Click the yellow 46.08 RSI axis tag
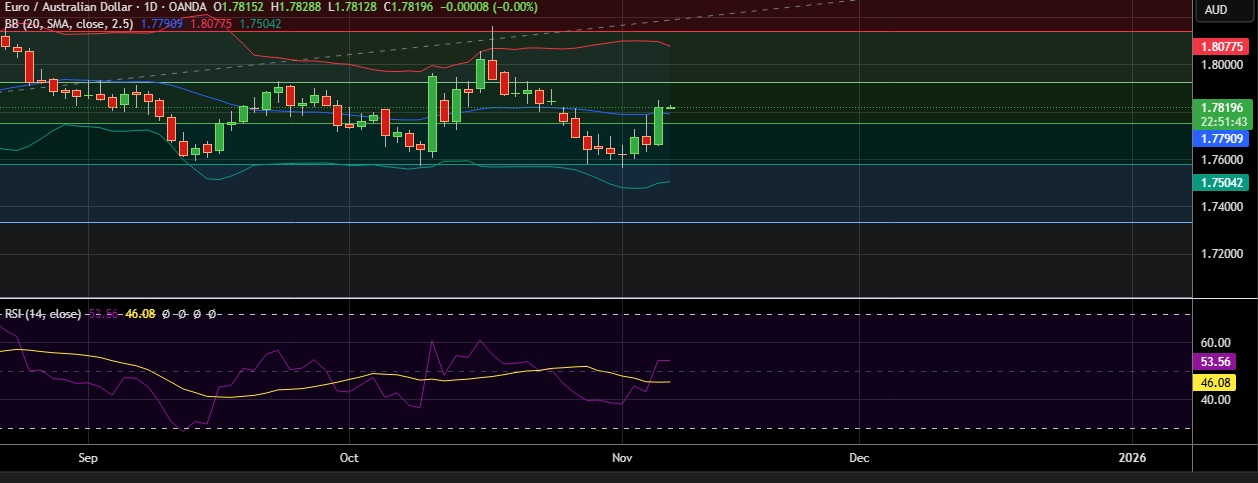This screenshot has height=483, width=1258. coord(1215,382)
